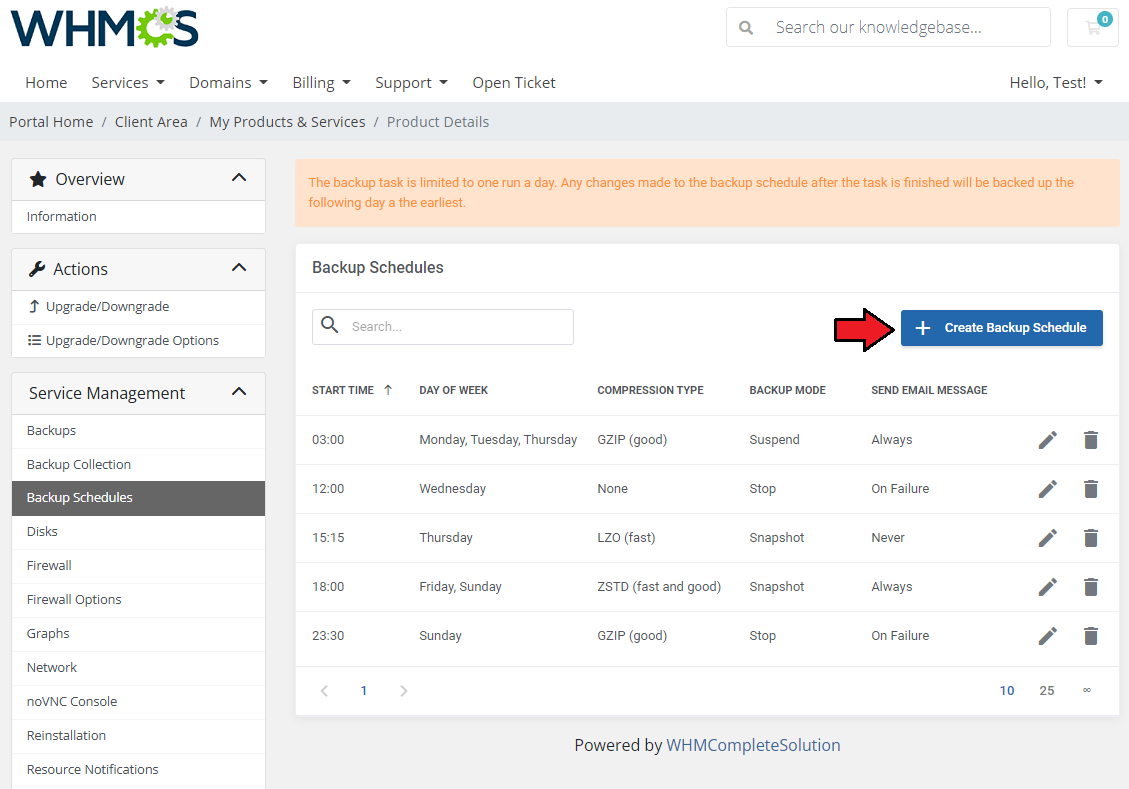Open Information in Overview panel
This screenshot has height=789, width=1129.
[138, 217]
